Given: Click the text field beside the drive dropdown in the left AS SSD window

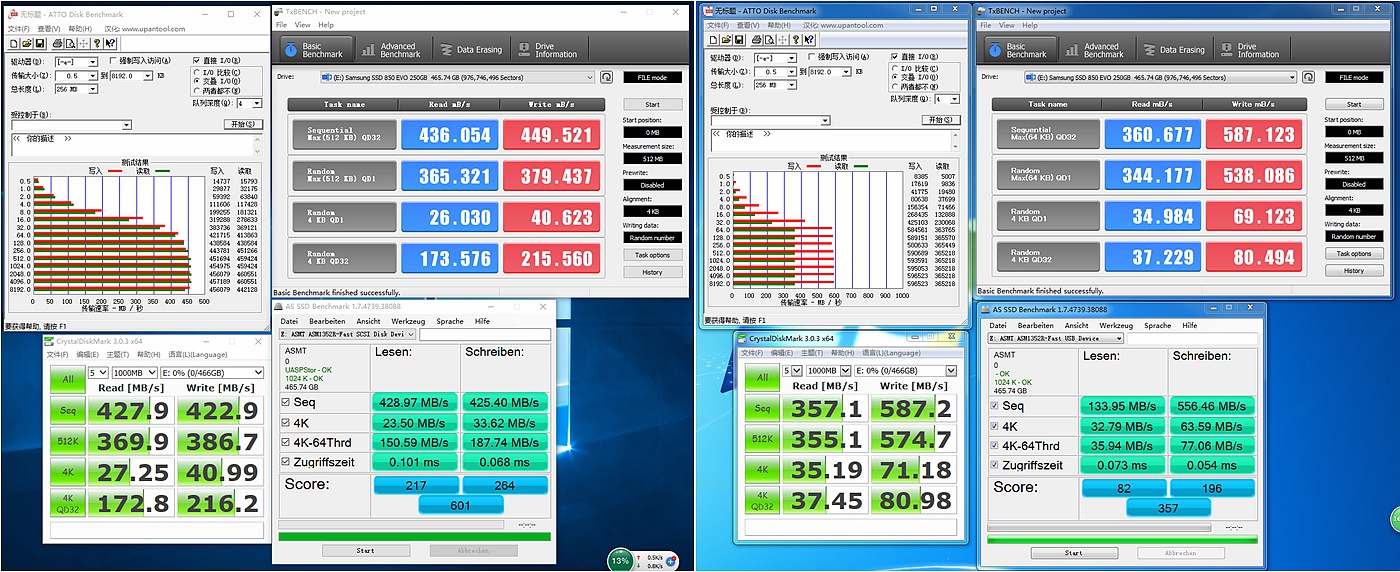Looking at the screenshot, I should pos(485,334).
